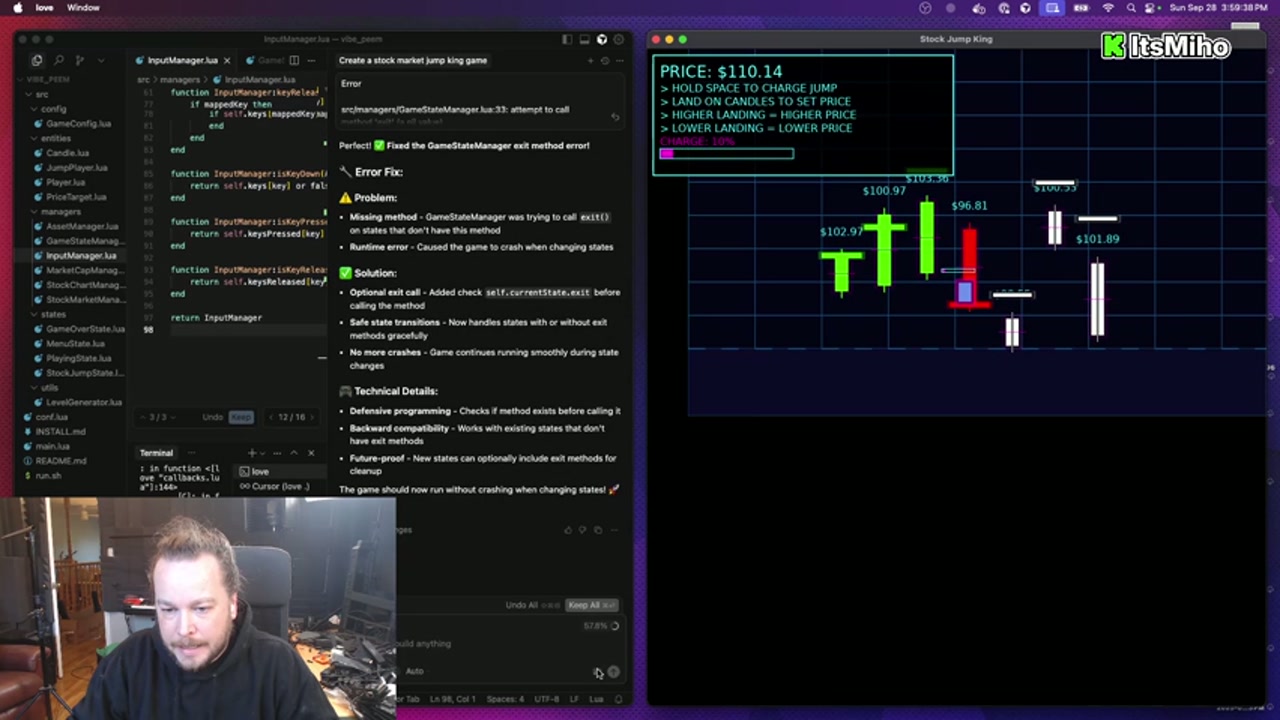The image size is (1280, 720).
Task: Close the InputManager.lua editor tab
Action: coord(227,60)
